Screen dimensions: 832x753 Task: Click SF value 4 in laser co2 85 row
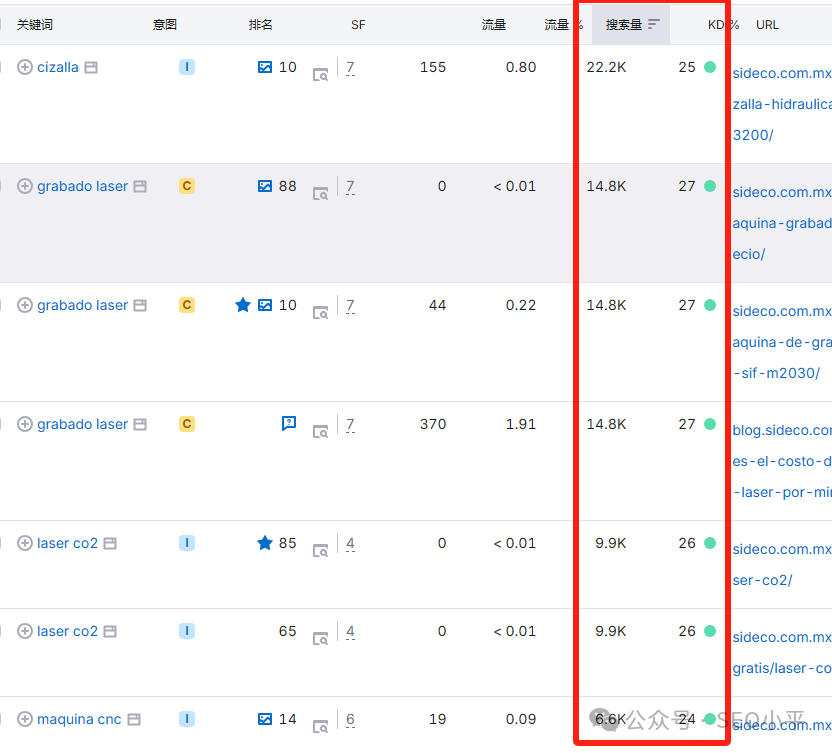(350, 543)
